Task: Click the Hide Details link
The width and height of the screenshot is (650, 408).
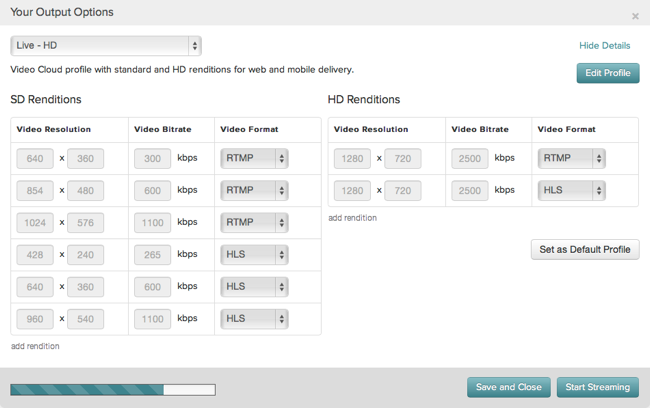Action: coord(604,46)
